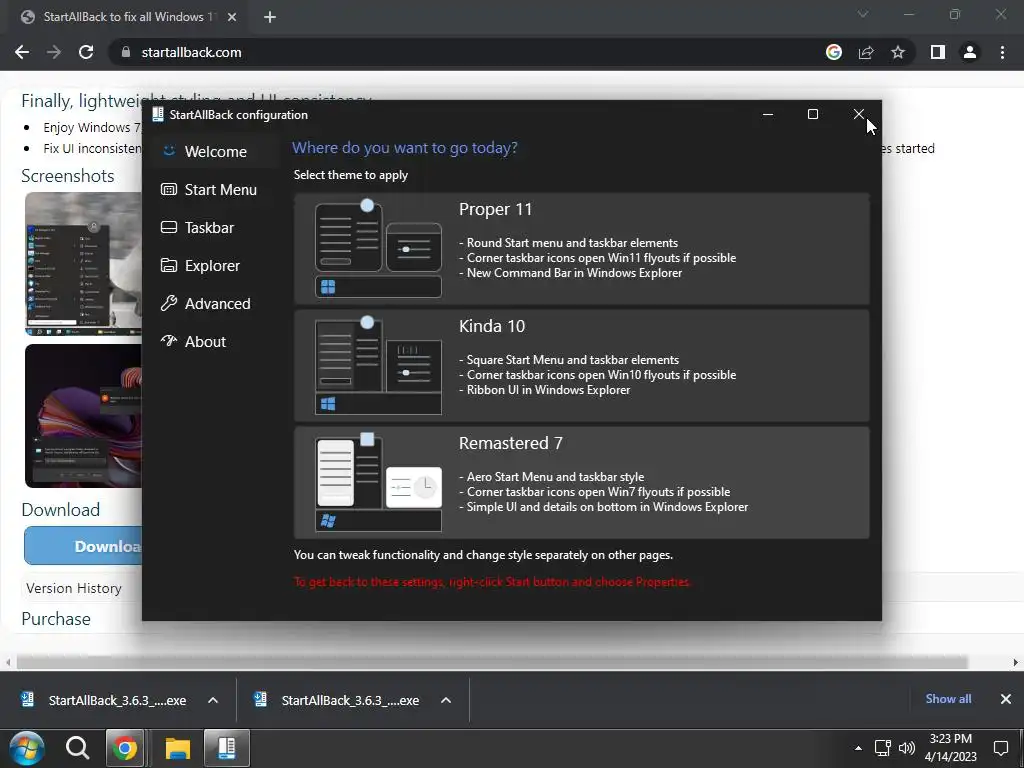Image resolution: width=1024 pixels, height=768 pixels.
Task: Click the Proper 11 theme preview image
Action: [378, 249]
